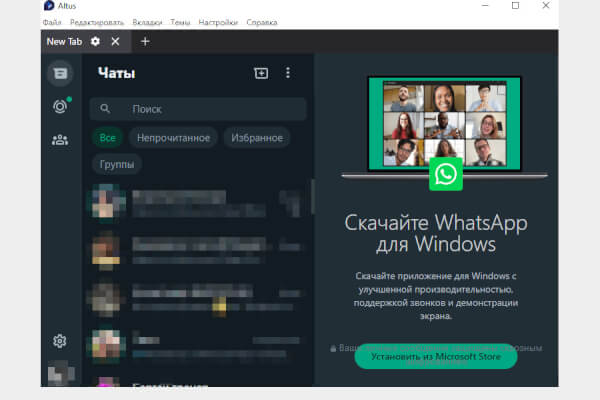Open the Communities icon in sidebar
Viewport: 600px width, 400px height.
coord(60,140)
